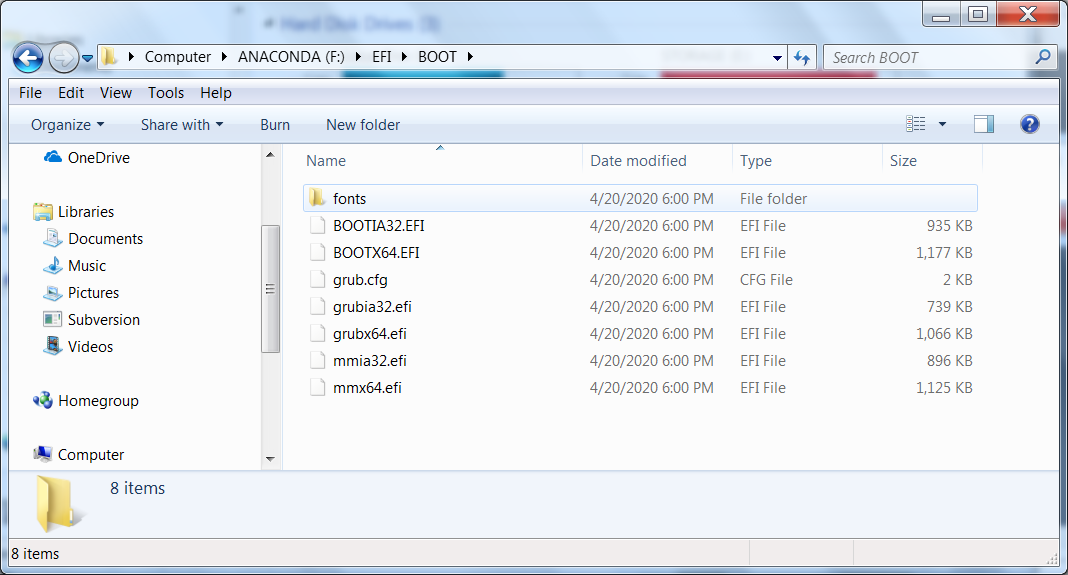The image size is (1068, 575).
Task: Click the New folder button
Action: (363, 125)
